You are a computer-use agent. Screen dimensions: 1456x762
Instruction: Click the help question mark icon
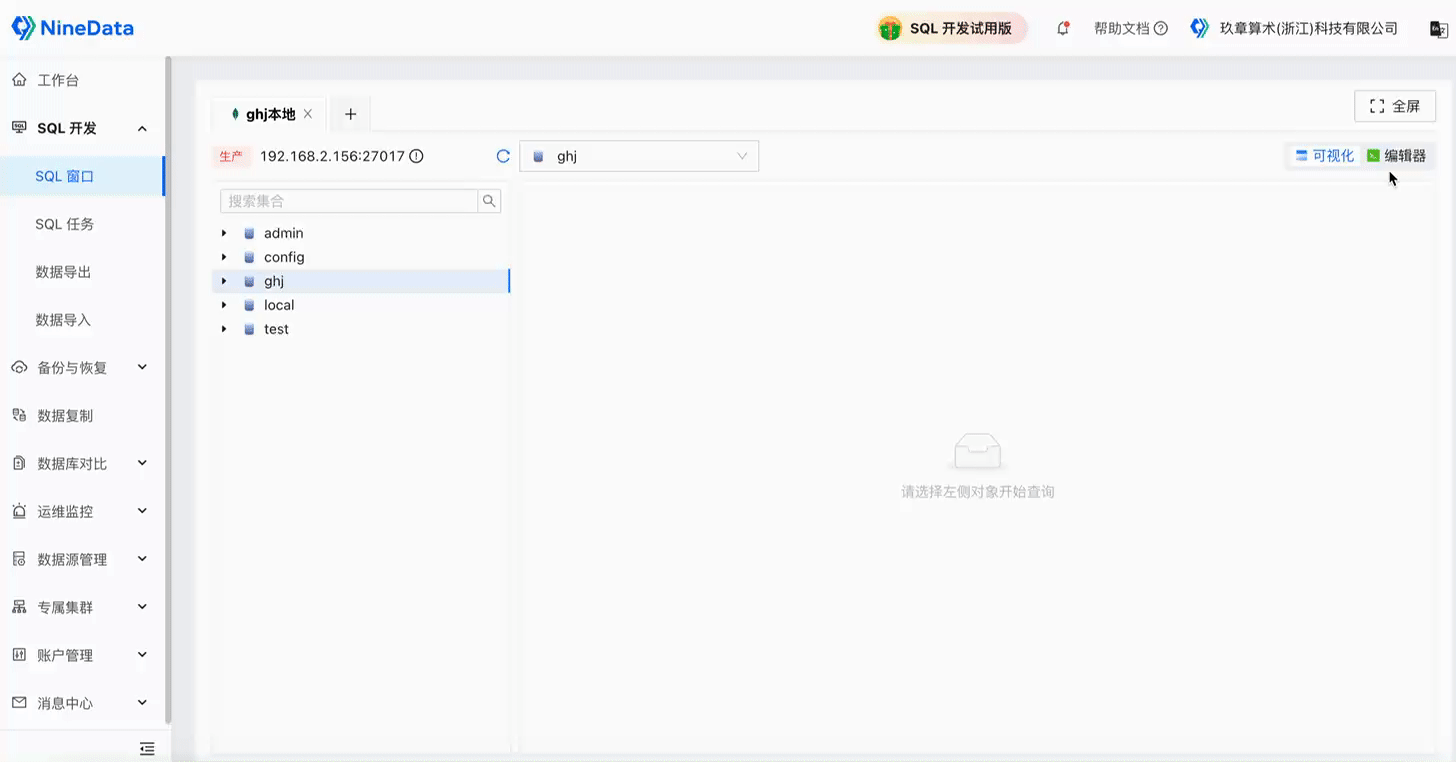(x=1161, y=29)
